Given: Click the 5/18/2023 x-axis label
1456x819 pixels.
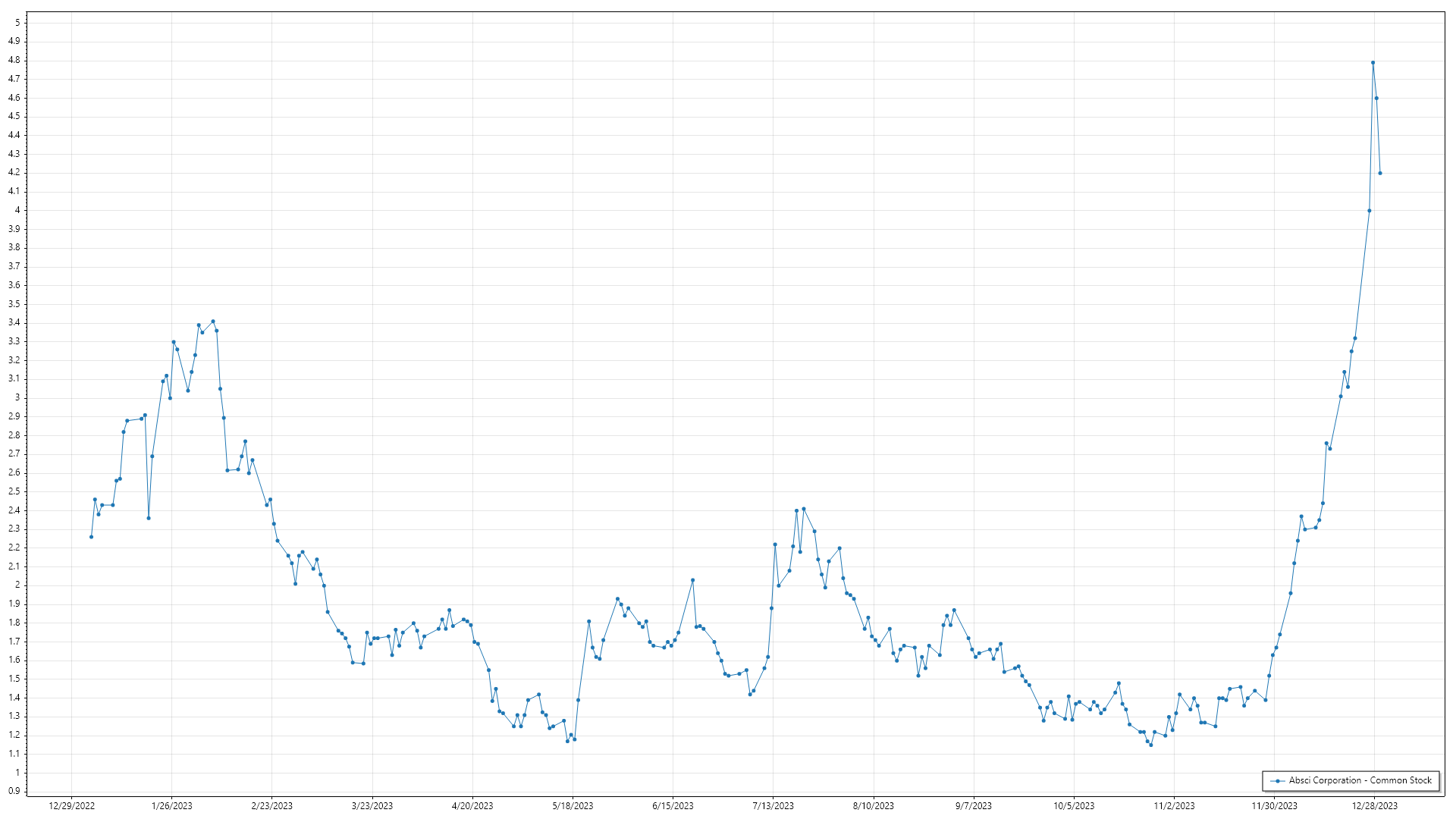Looking at the screenshot, I should point(573,806).
